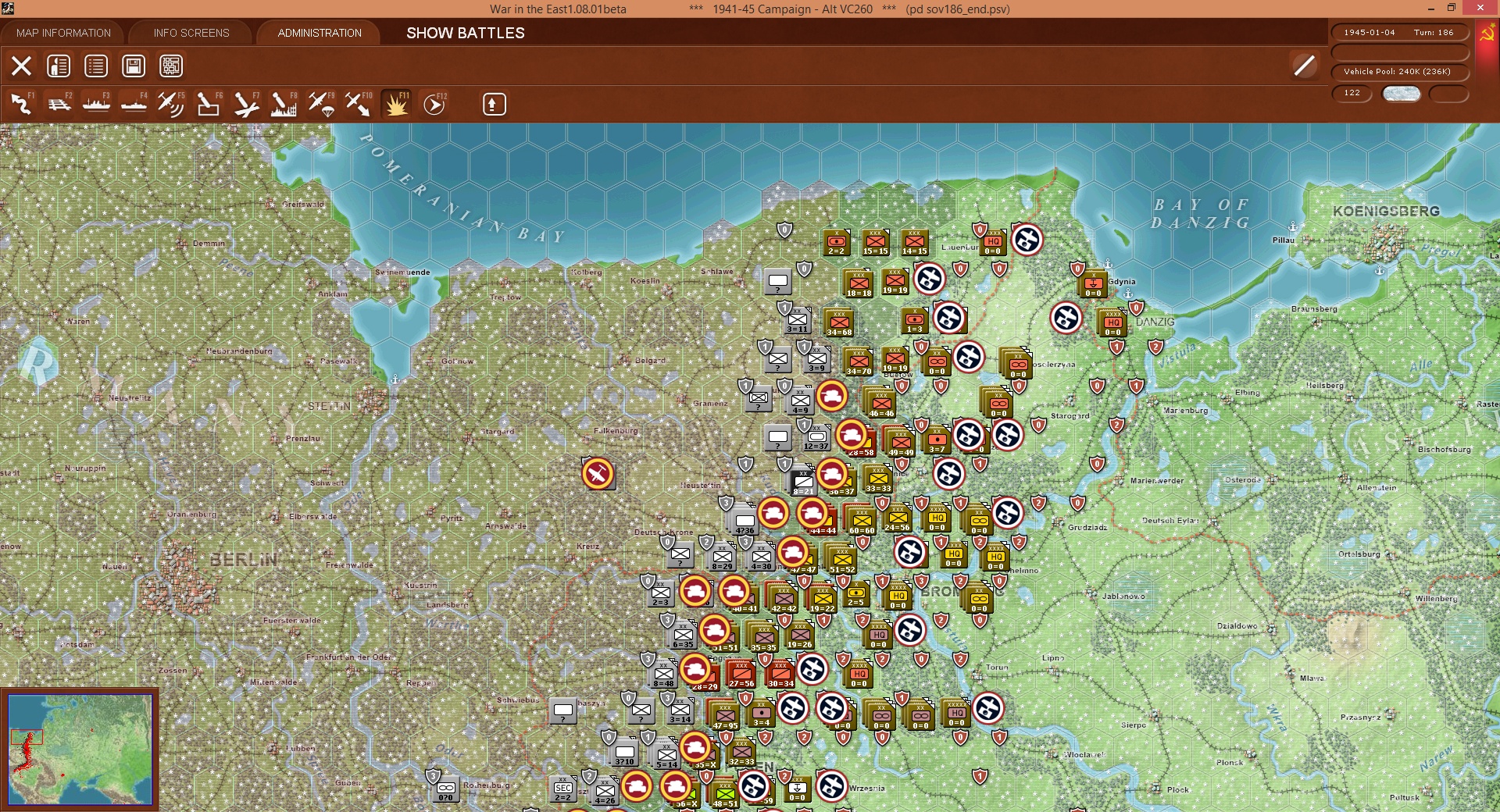Activate F9 air transport parachute mode

pos(321,104)
